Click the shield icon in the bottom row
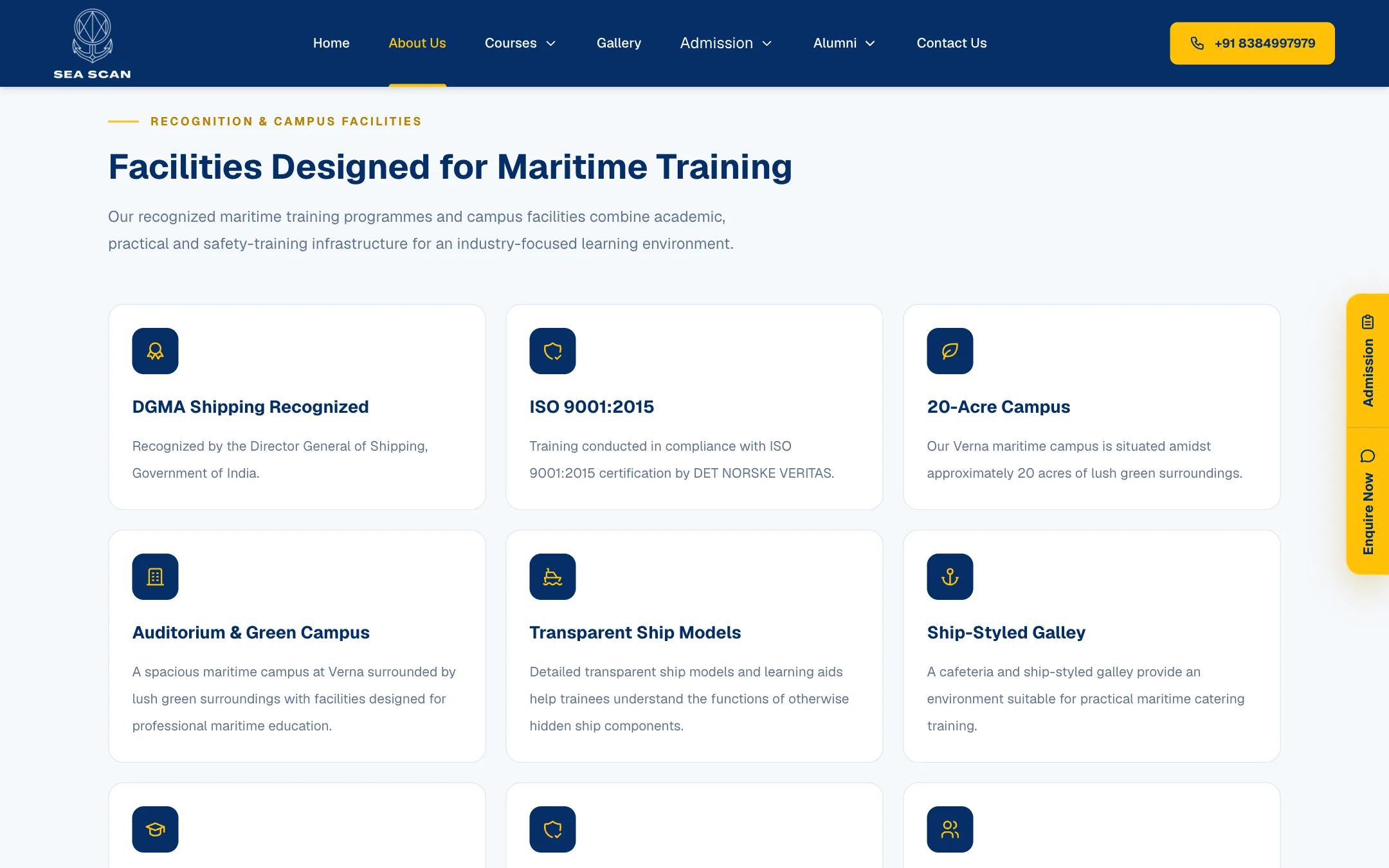1389x868 pixels. point(552,829)
